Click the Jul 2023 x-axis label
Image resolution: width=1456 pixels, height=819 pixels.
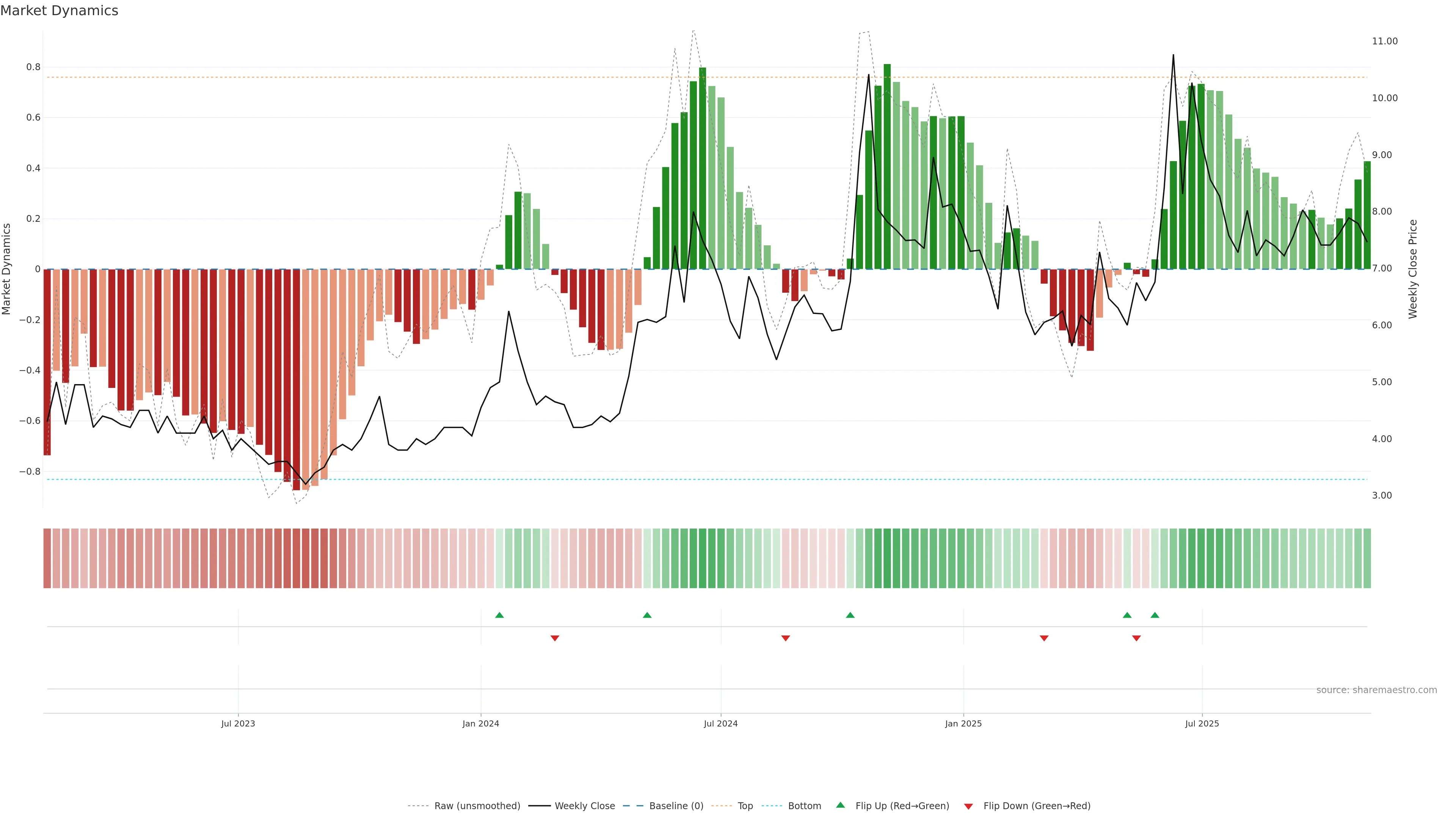coord(238,723)
